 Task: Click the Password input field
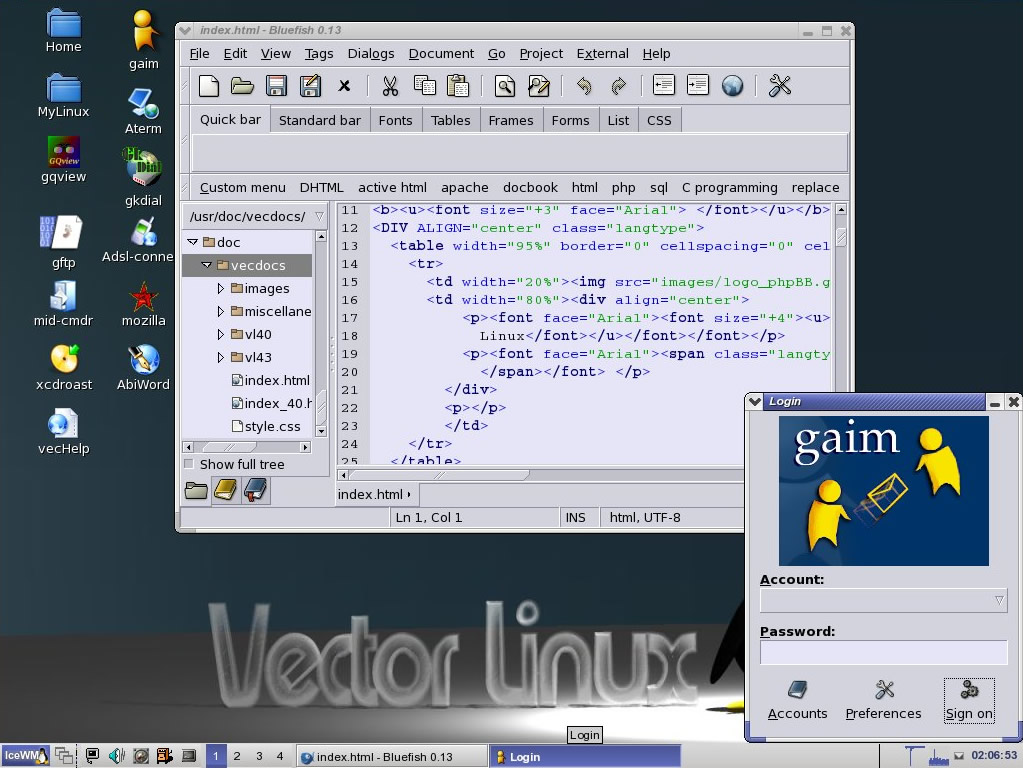pyautogui.click(x=883, y=652)
